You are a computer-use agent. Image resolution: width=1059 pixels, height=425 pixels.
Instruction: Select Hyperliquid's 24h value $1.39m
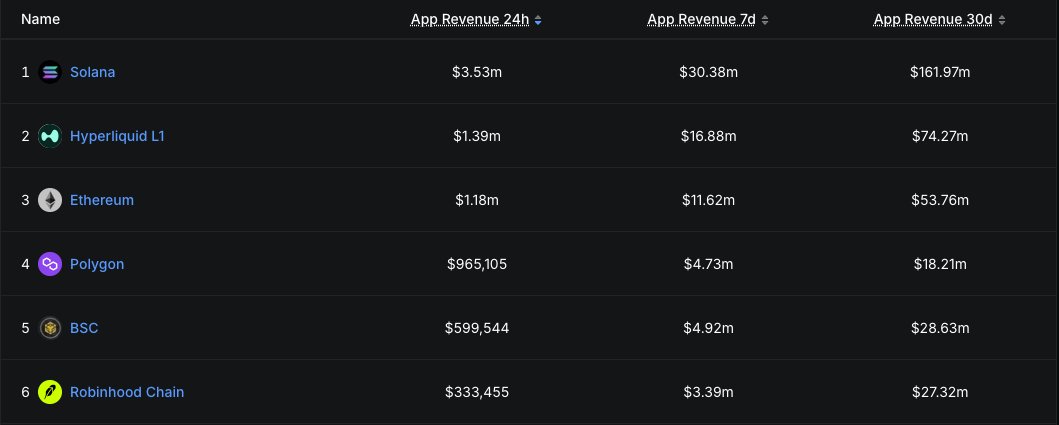tap(477, 136)
